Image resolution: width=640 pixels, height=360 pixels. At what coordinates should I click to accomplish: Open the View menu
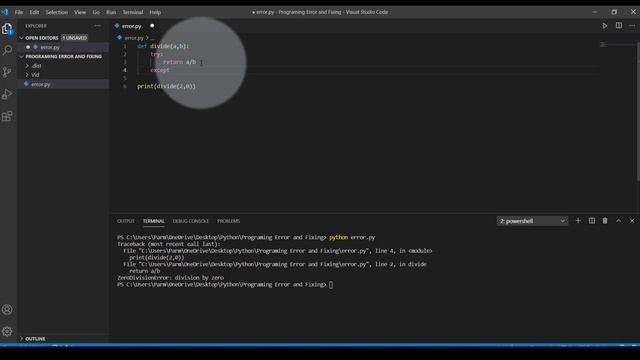click(80, 12)
